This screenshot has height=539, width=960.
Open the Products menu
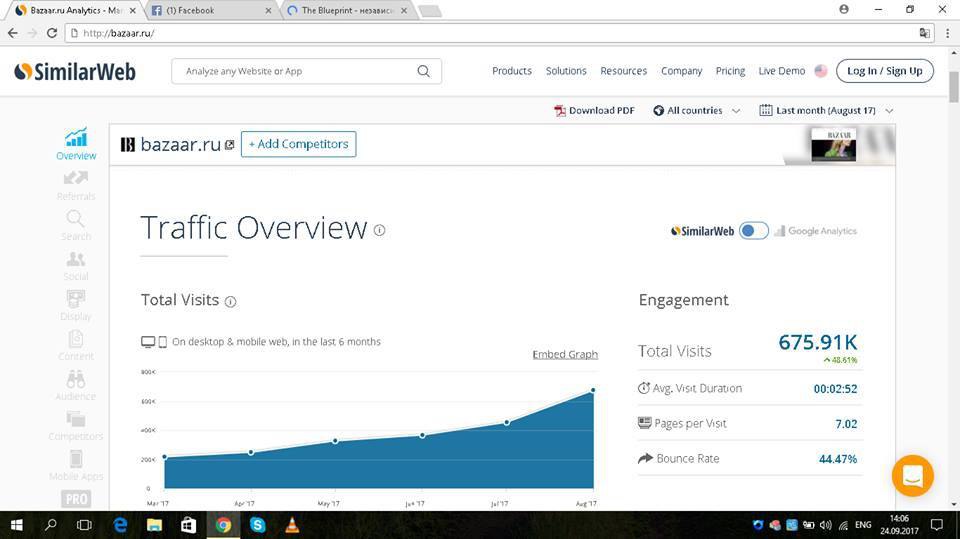(x=512, y=71)
